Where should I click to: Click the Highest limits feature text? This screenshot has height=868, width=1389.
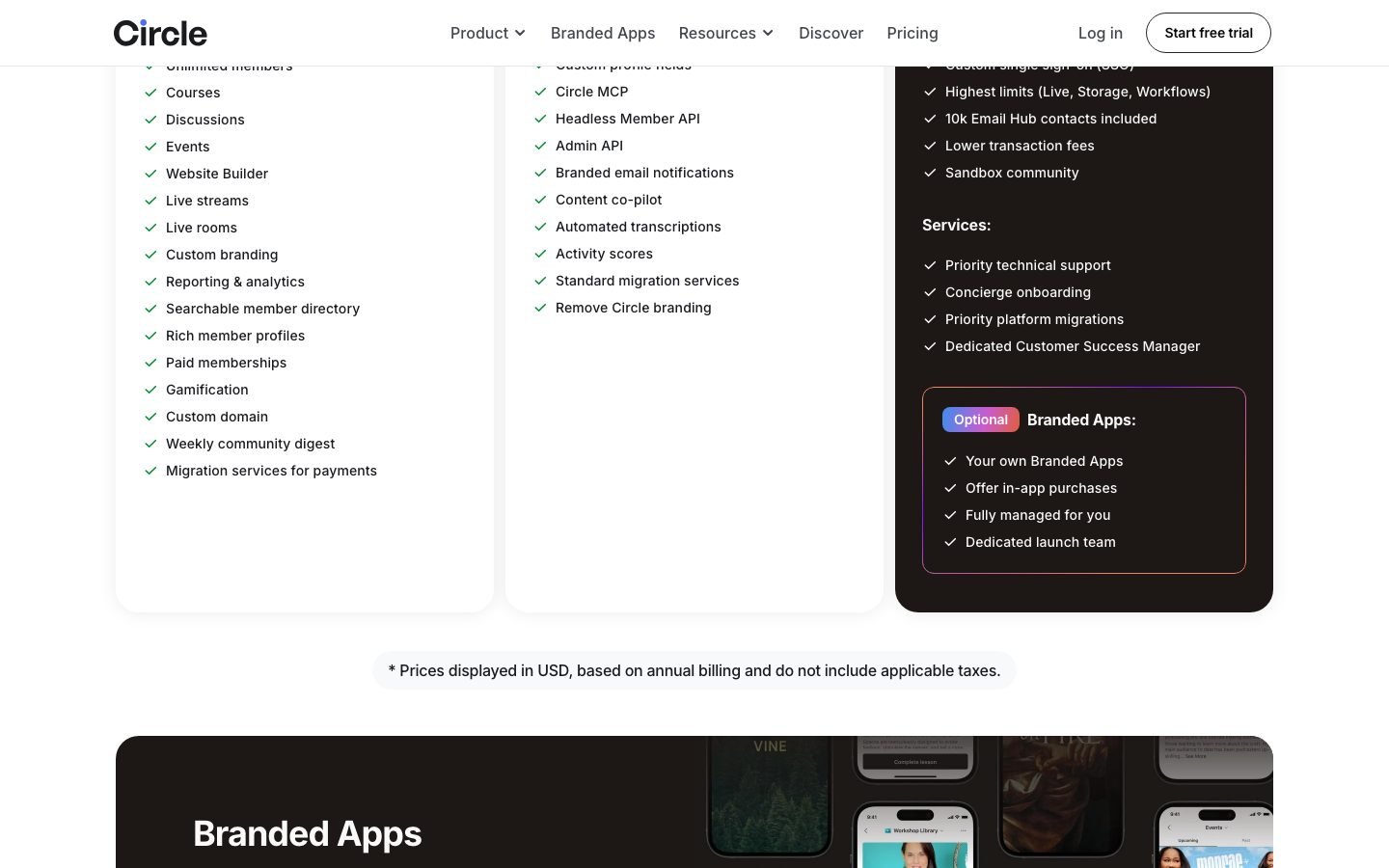coord(1077,92)
